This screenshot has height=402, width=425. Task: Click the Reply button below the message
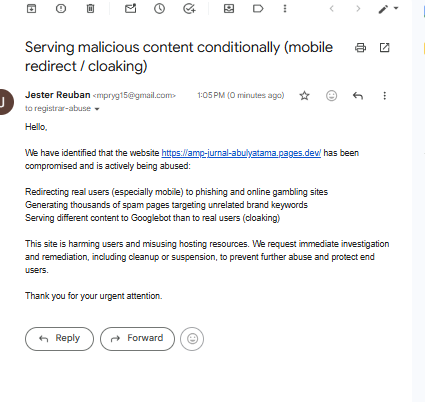tap(59, 339)
